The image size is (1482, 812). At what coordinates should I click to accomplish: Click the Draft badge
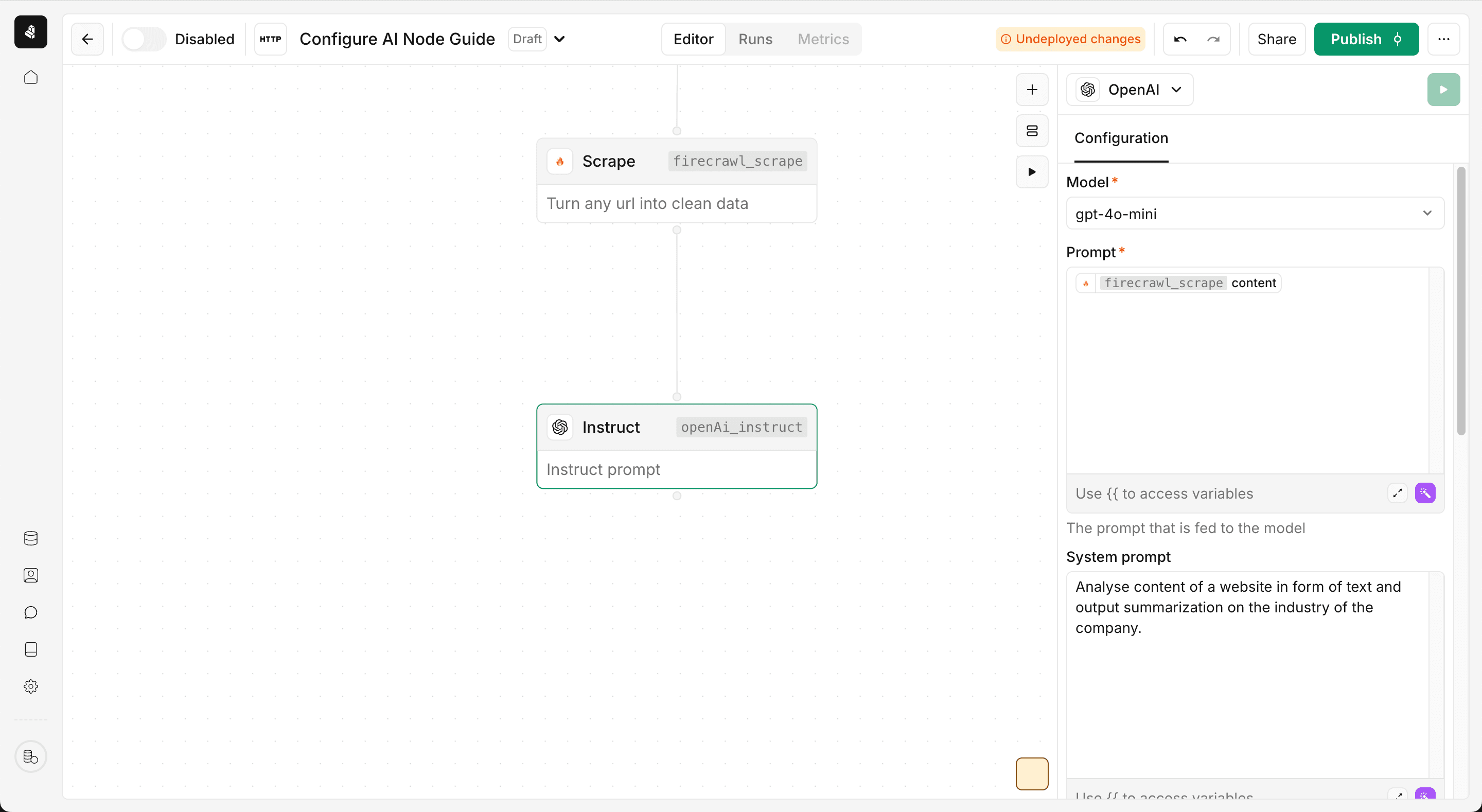527,39
